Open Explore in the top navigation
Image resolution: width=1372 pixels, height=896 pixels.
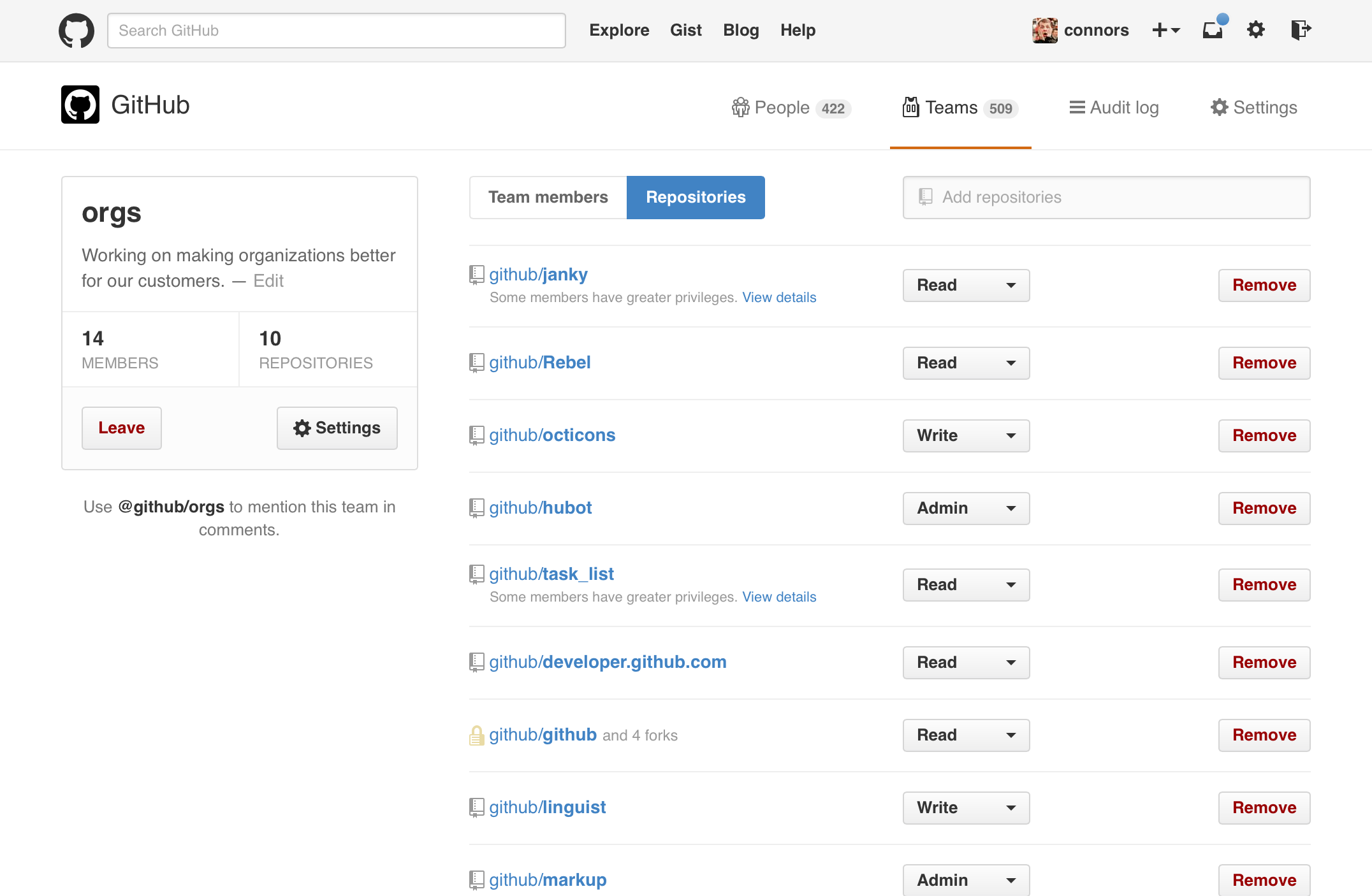point(619,30)
